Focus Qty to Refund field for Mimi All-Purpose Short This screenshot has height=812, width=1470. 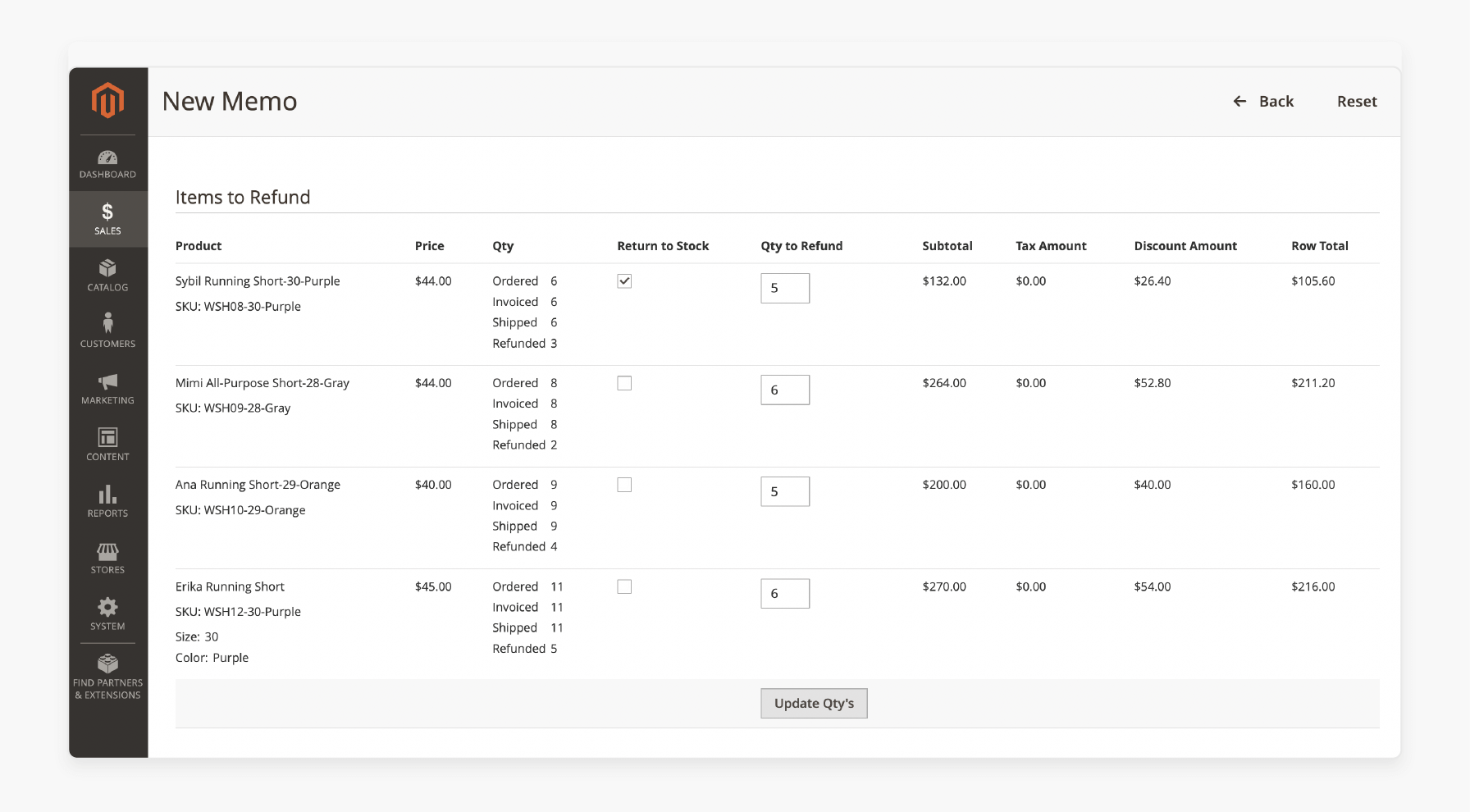click(x=785, y=390)
